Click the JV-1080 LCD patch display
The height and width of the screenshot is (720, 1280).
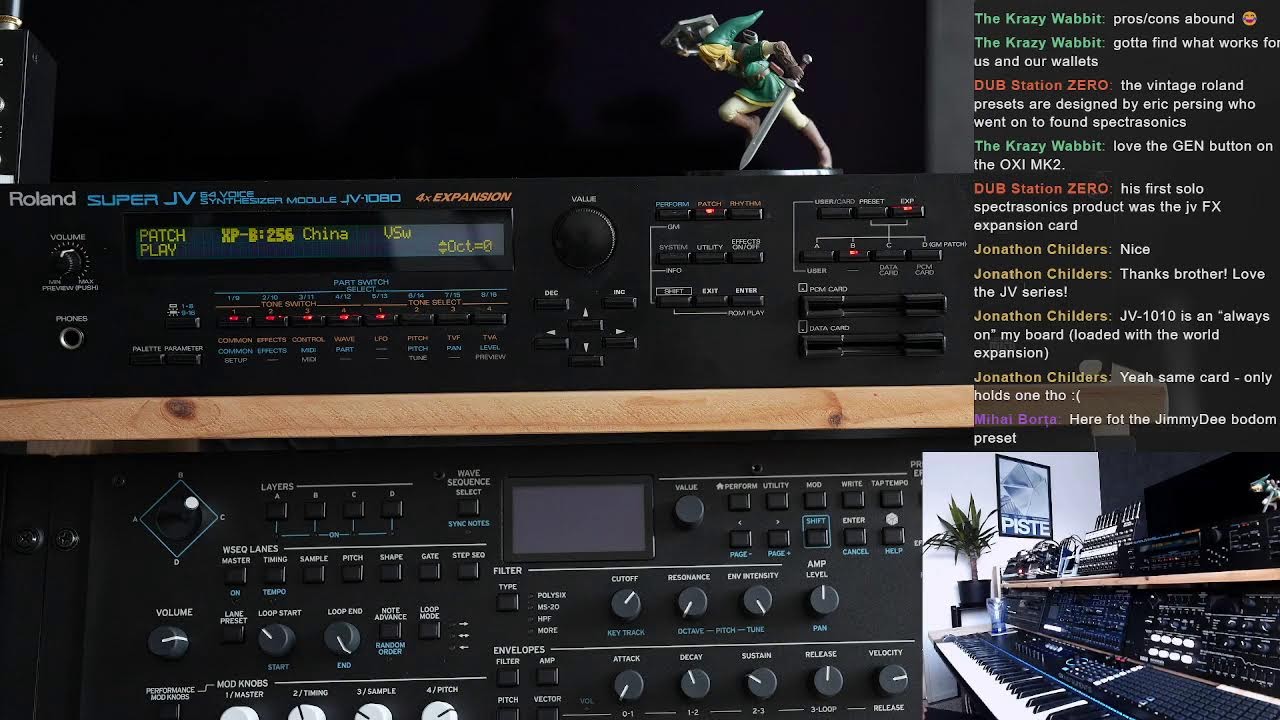pyautogui.click(x=320, y=241)
